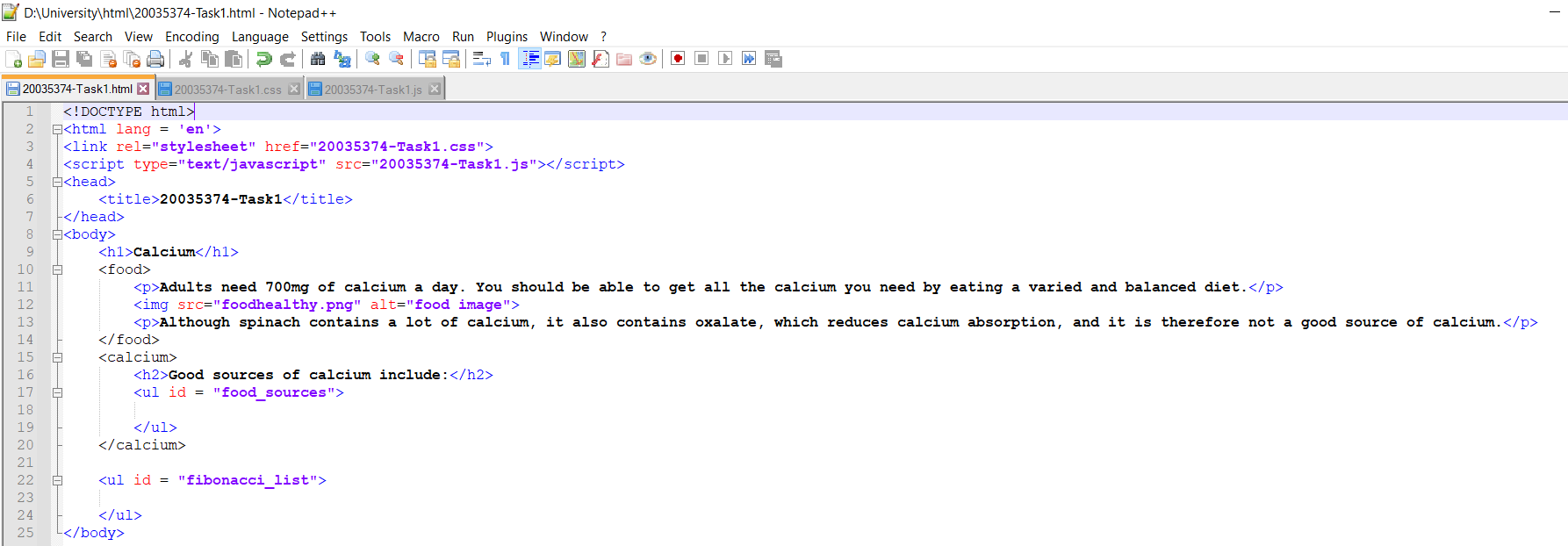Click 'text/javascript' attribute value
This screenshot has width=1568, height=546.
click(252, 164)
